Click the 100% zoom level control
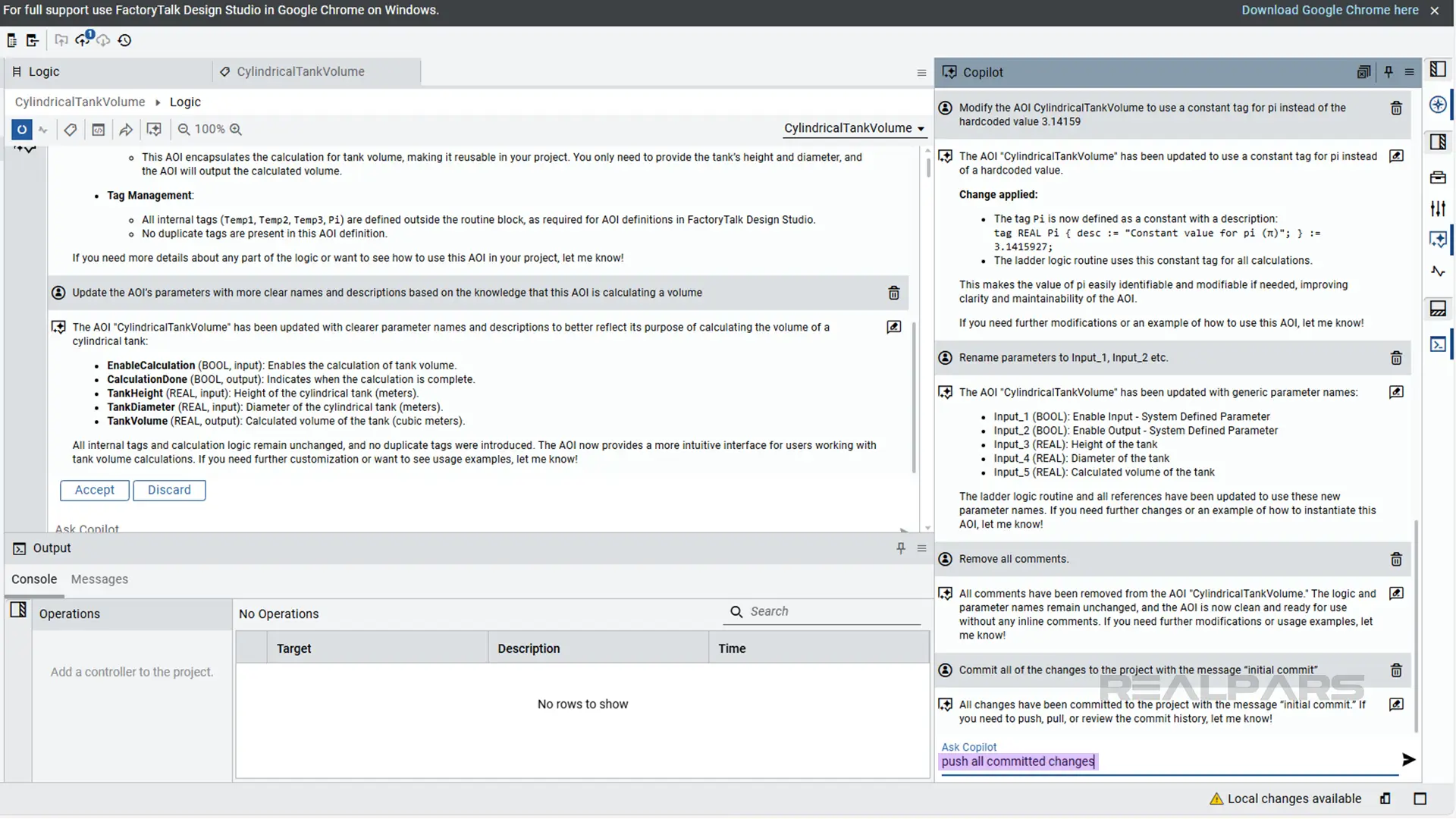 [x=209, y=129]
